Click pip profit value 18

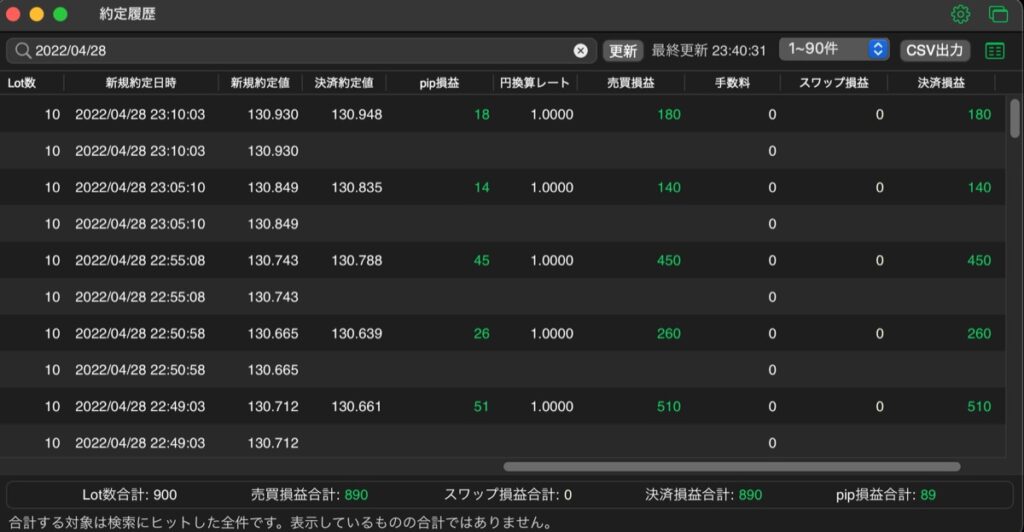click(x=482, y=114)
